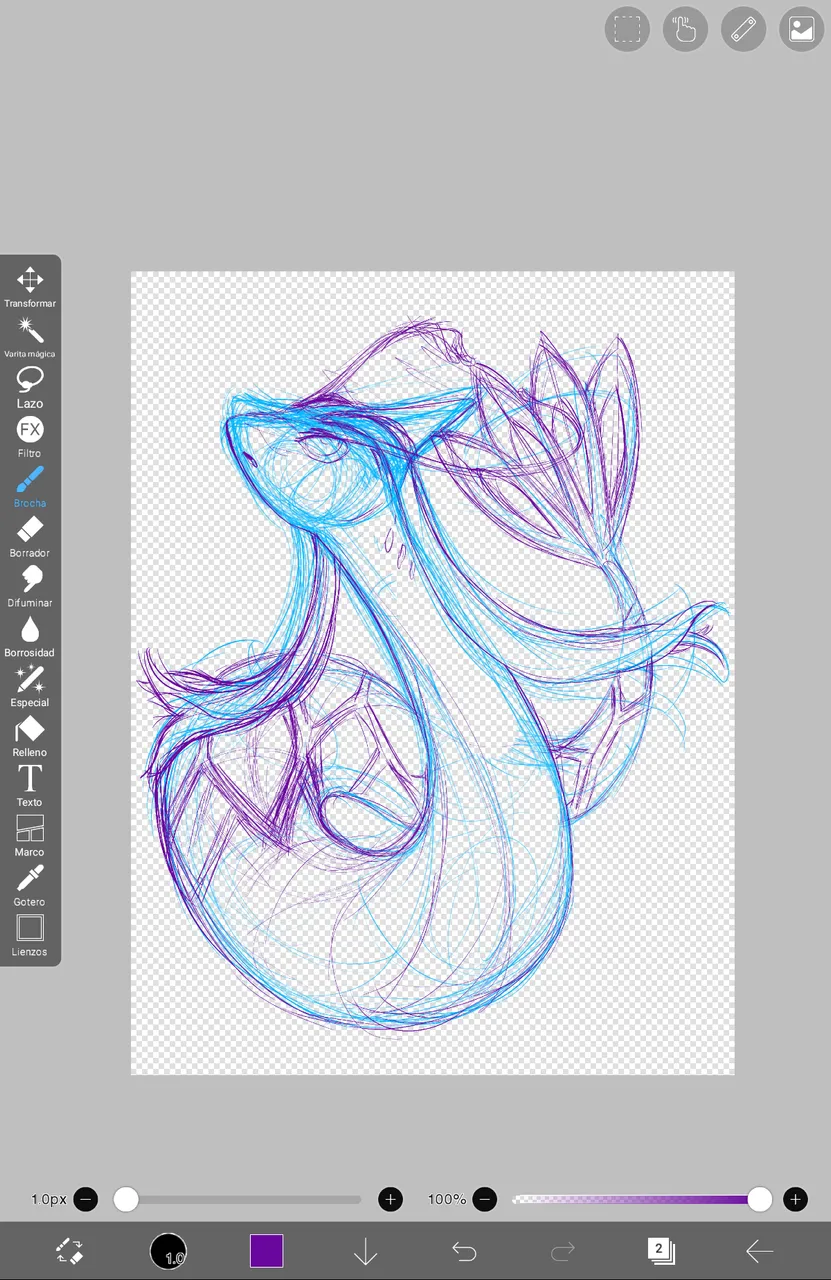Image resolution: width=831 pixels, height=1280 pixels.
Task: Select the Difuminar smudge tool
Action: pos(30,586)
